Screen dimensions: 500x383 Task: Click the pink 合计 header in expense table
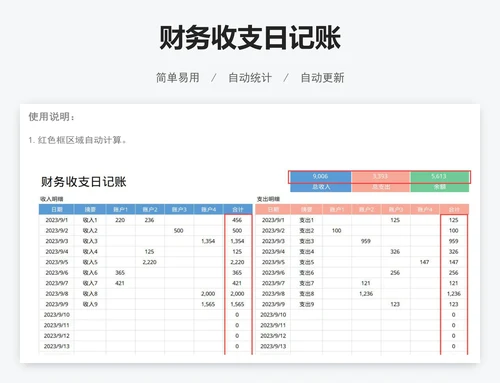[x=454, y=209]
